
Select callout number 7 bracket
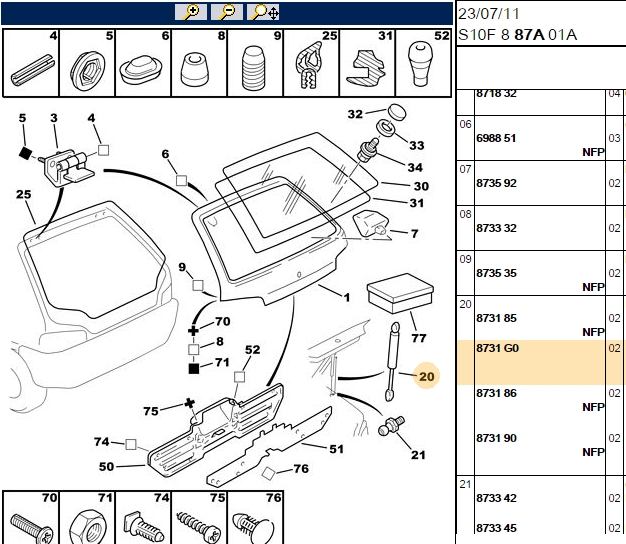click(414, 233)
